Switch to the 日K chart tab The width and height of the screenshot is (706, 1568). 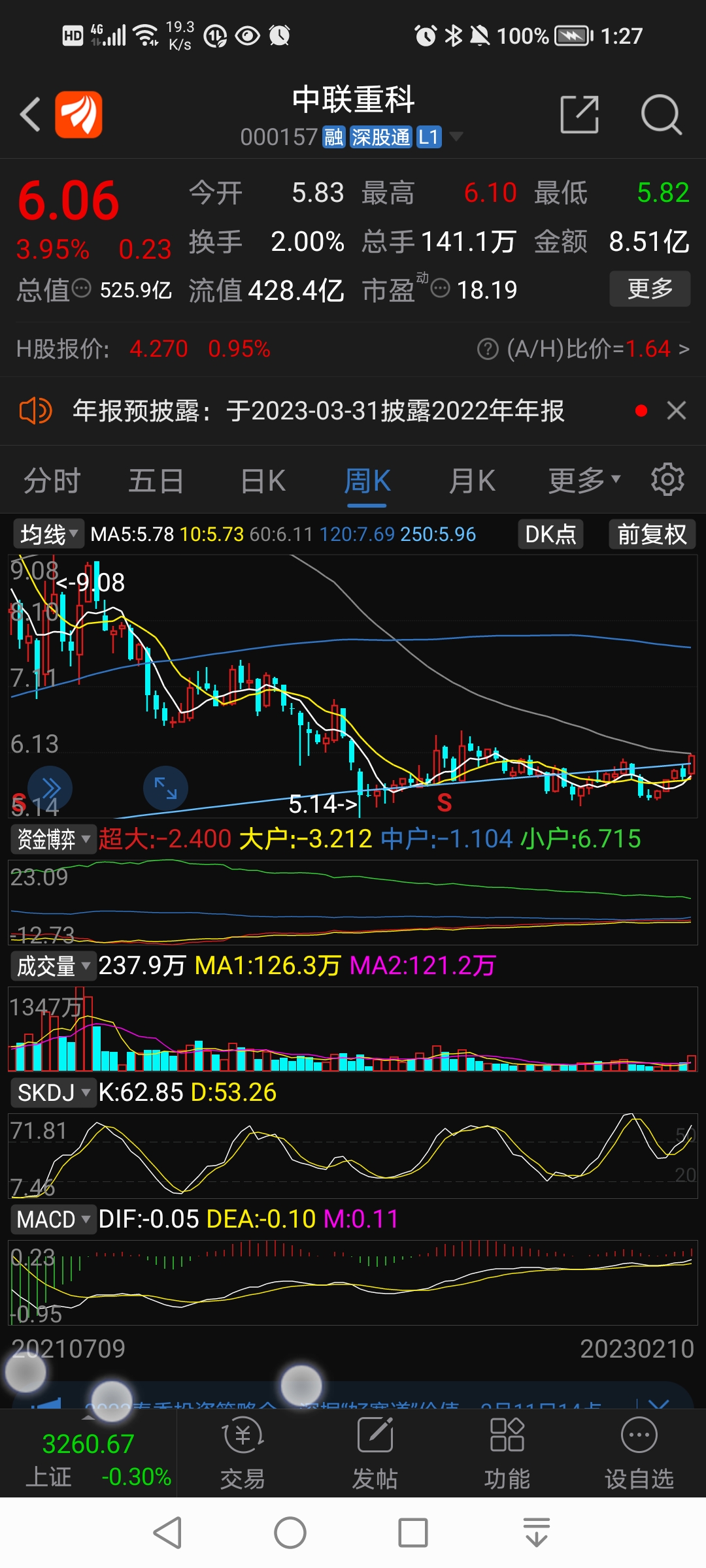(263, 481)
